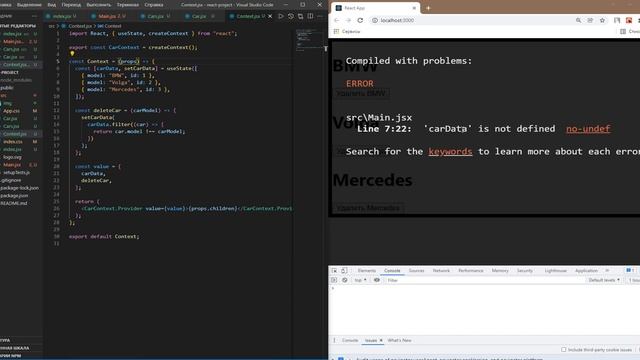
Task: Open more editor actions (ellipsis) in VS Code
Action: point(320,16)
